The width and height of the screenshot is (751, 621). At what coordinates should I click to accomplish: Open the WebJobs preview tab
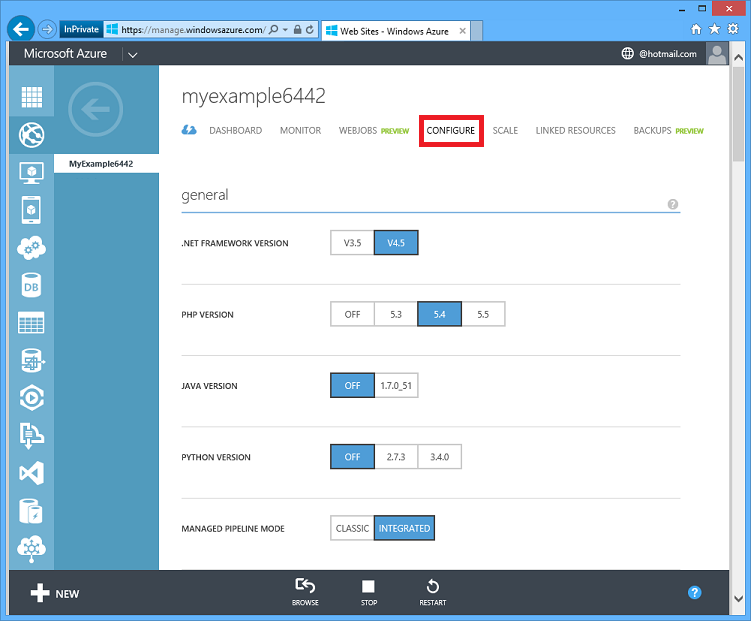click(374, 130)
